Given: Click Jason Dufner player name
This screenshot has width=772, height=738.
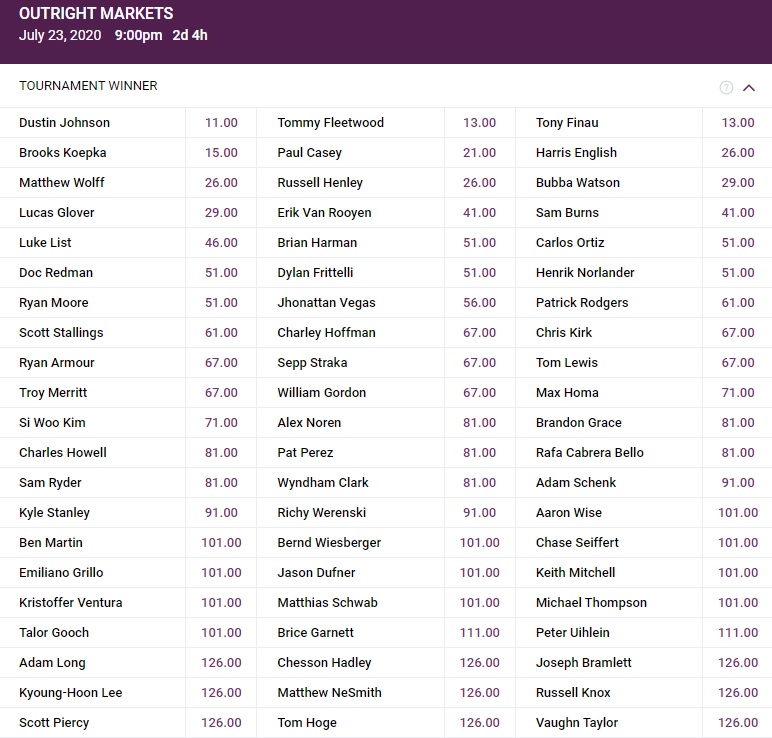Looking at the screenshot, I should 316,573.
